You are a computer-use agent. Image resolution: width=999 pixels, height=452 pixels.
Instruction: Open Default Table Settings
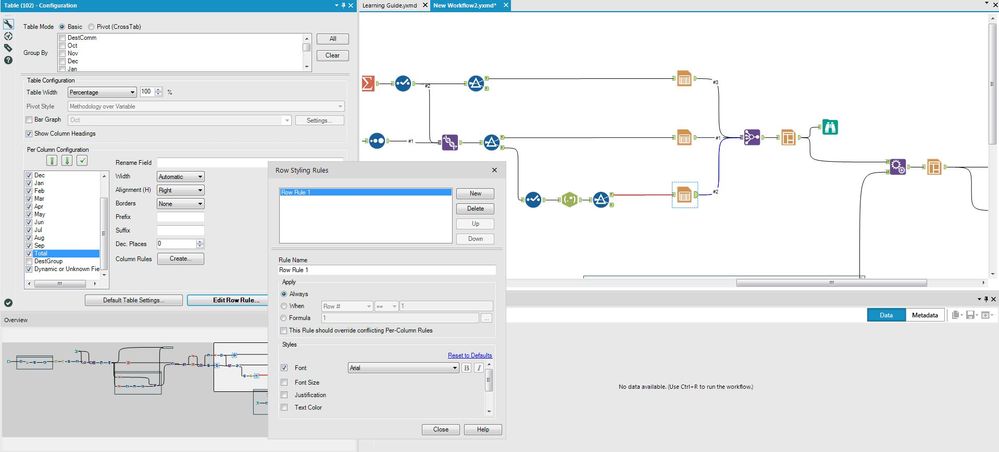134,300
